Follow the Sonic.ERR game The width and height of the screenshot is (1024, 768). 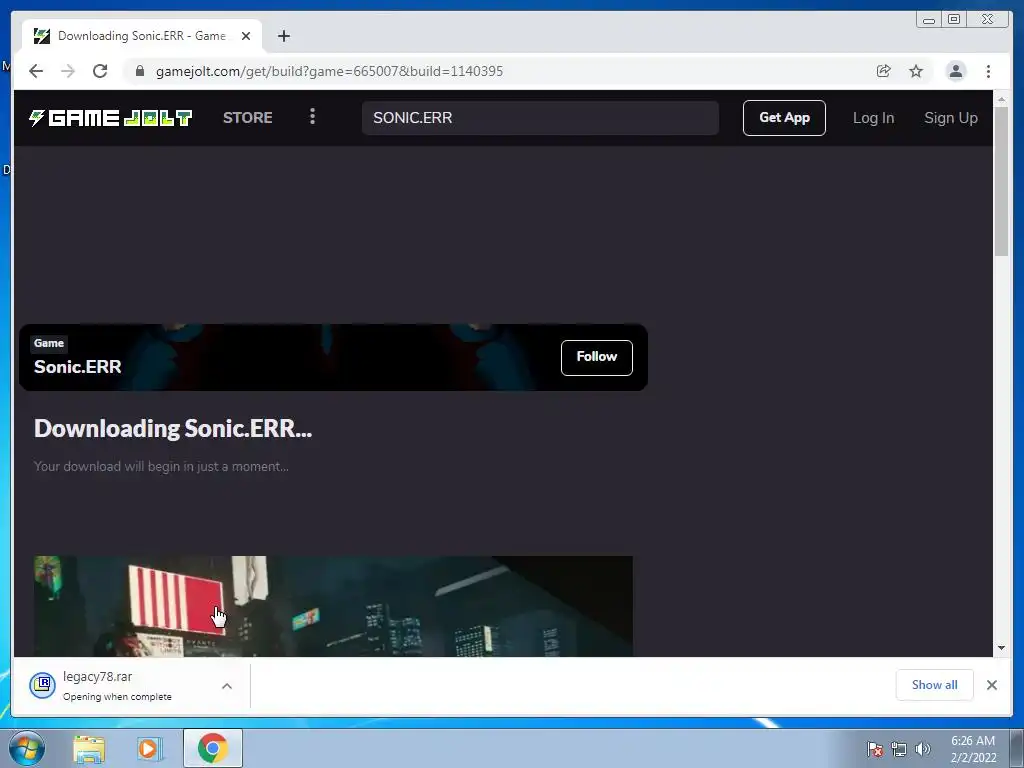(596, 357)
